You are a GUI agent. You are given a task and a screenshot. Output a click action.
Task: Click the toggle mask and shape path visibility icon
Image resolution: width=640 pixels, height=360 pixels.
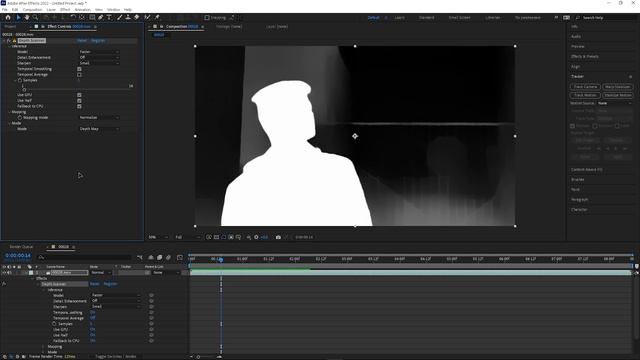click(224, 237)
